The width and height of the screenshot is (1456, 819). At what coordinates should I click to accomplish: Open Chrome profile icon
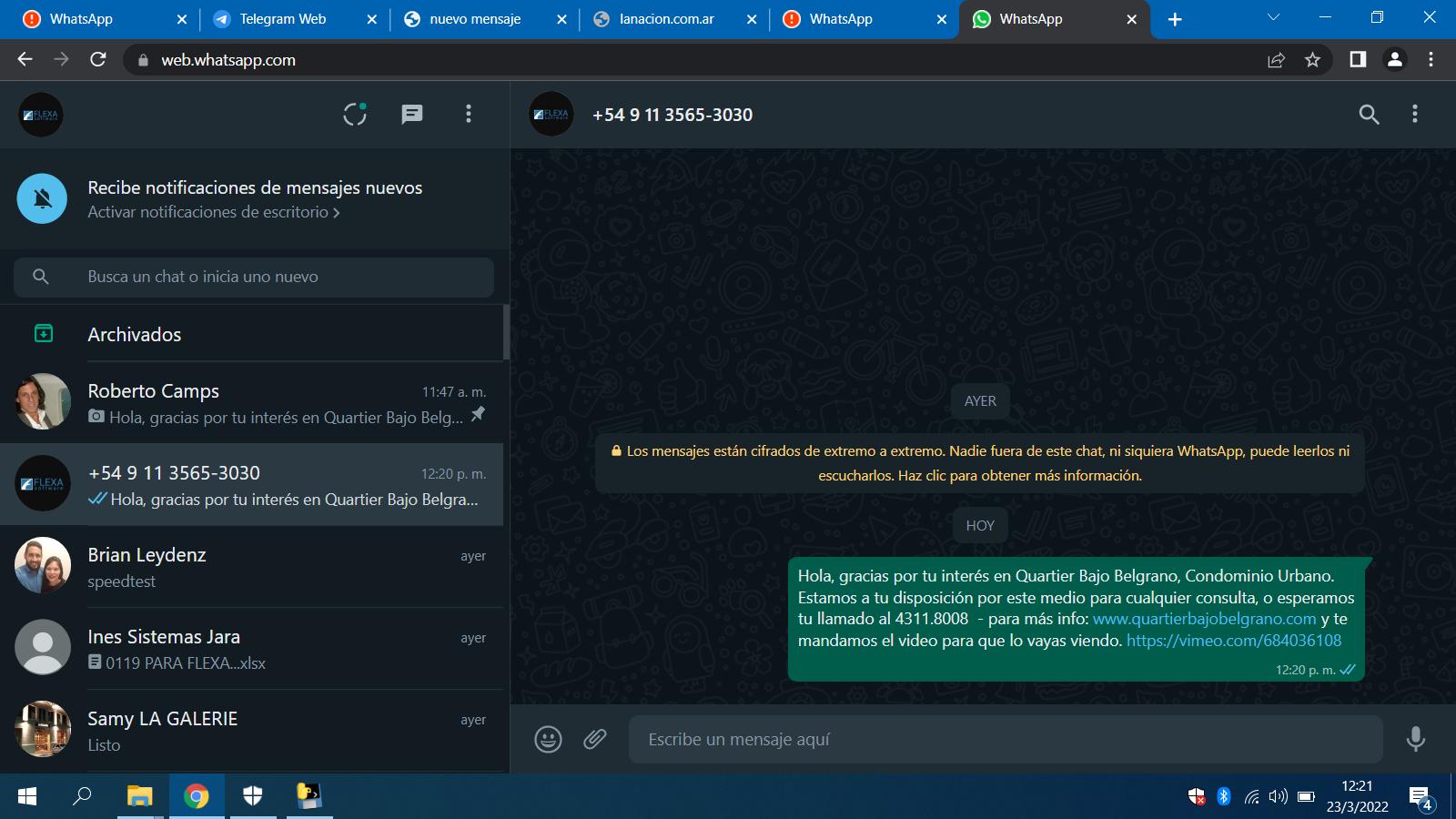pyautogui.click(x=1394, y=59)
